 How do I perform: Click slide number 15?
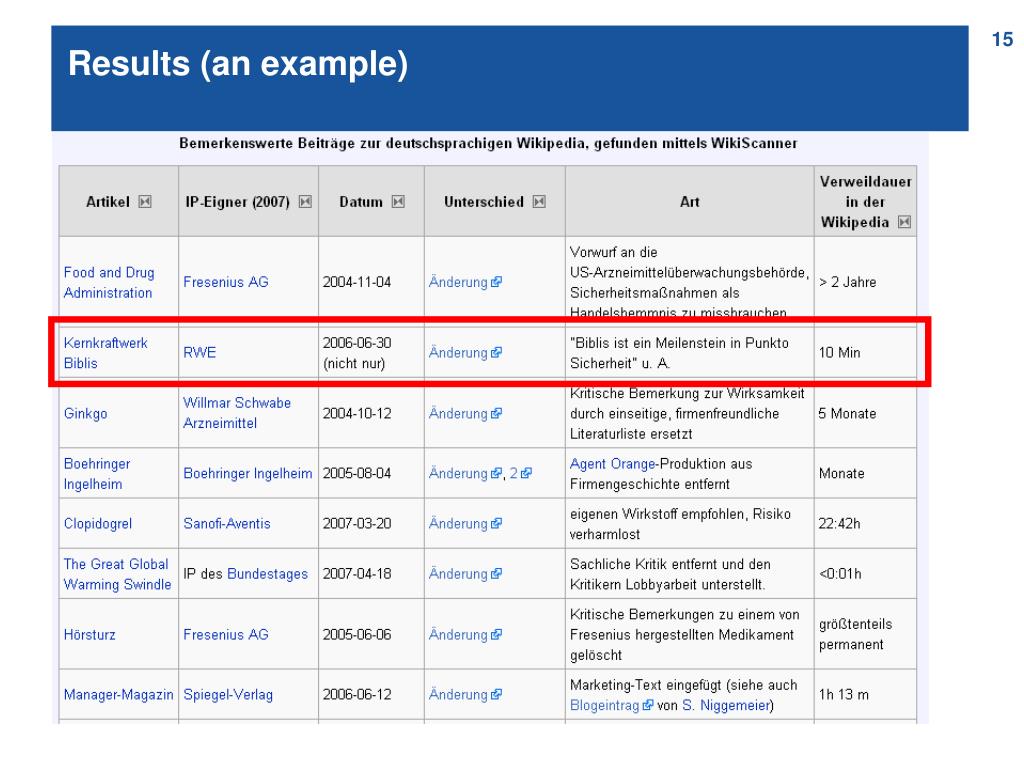(1002, 39)
